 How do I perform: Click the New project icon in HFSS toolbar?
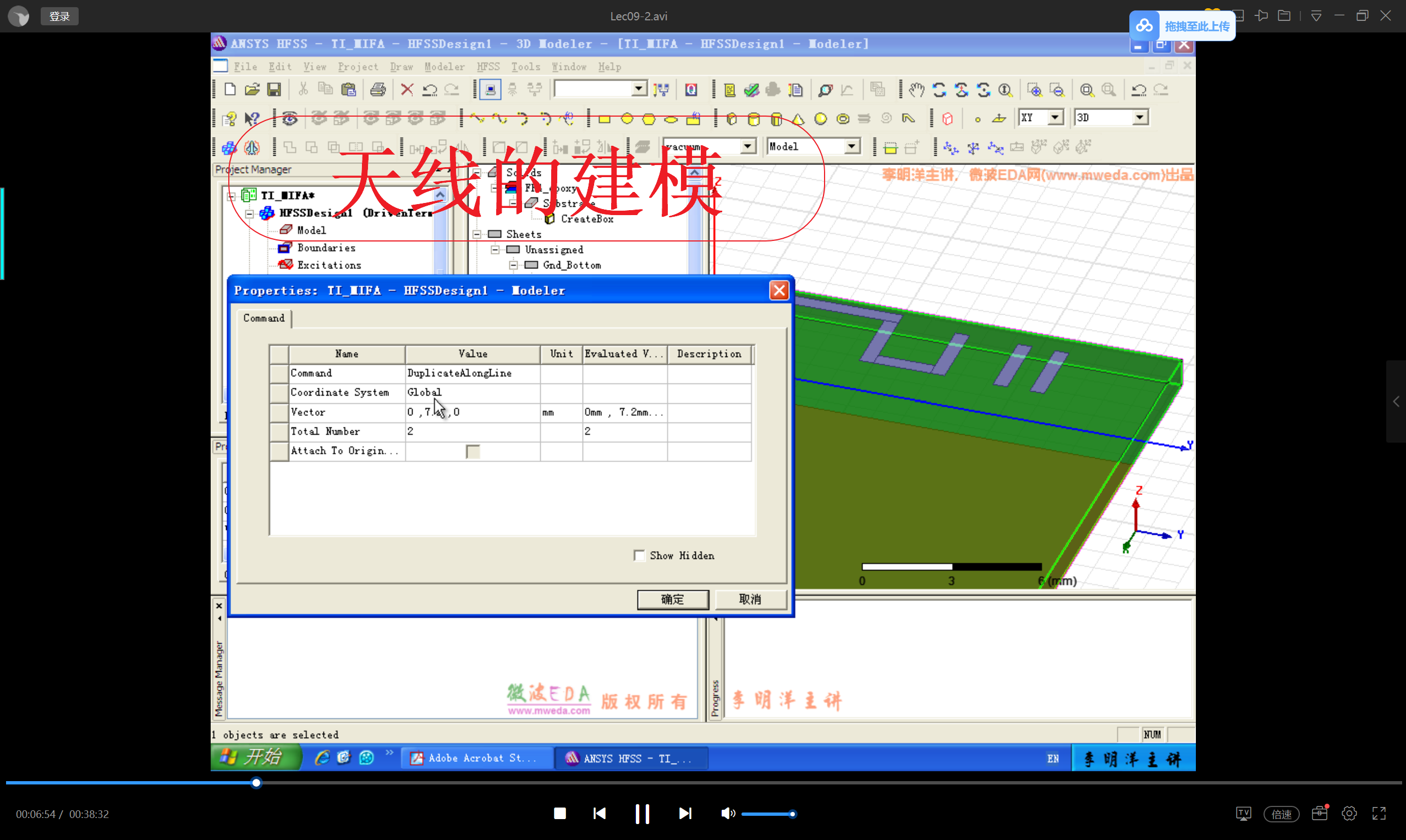pyautogui.click(x=230, y=90)
